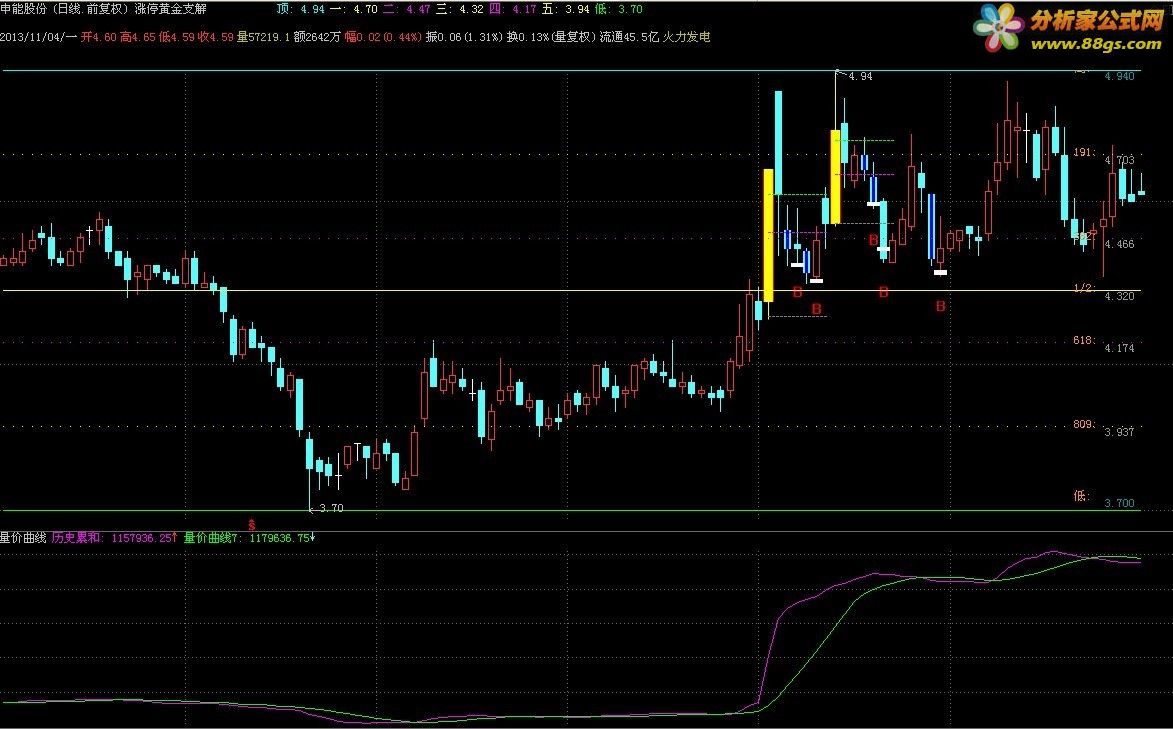1173x729 pixels.
Task: Select the 一: 4.70 level label
Action: coord(354,9)
